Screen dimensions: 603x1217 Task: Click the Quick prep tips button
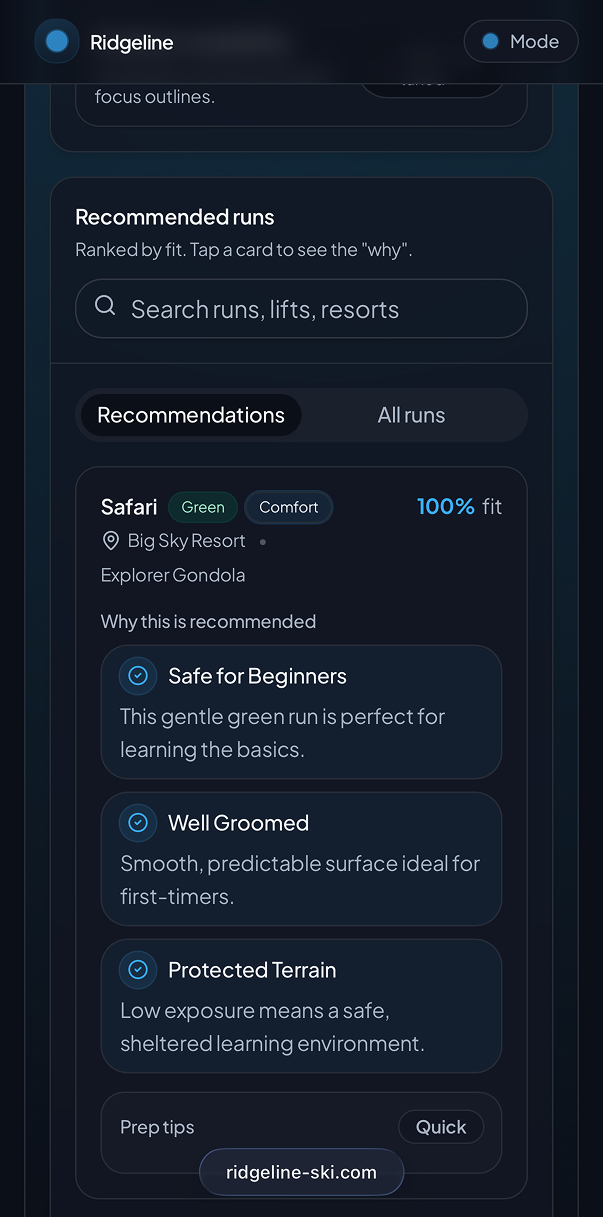pos(441,1127)
